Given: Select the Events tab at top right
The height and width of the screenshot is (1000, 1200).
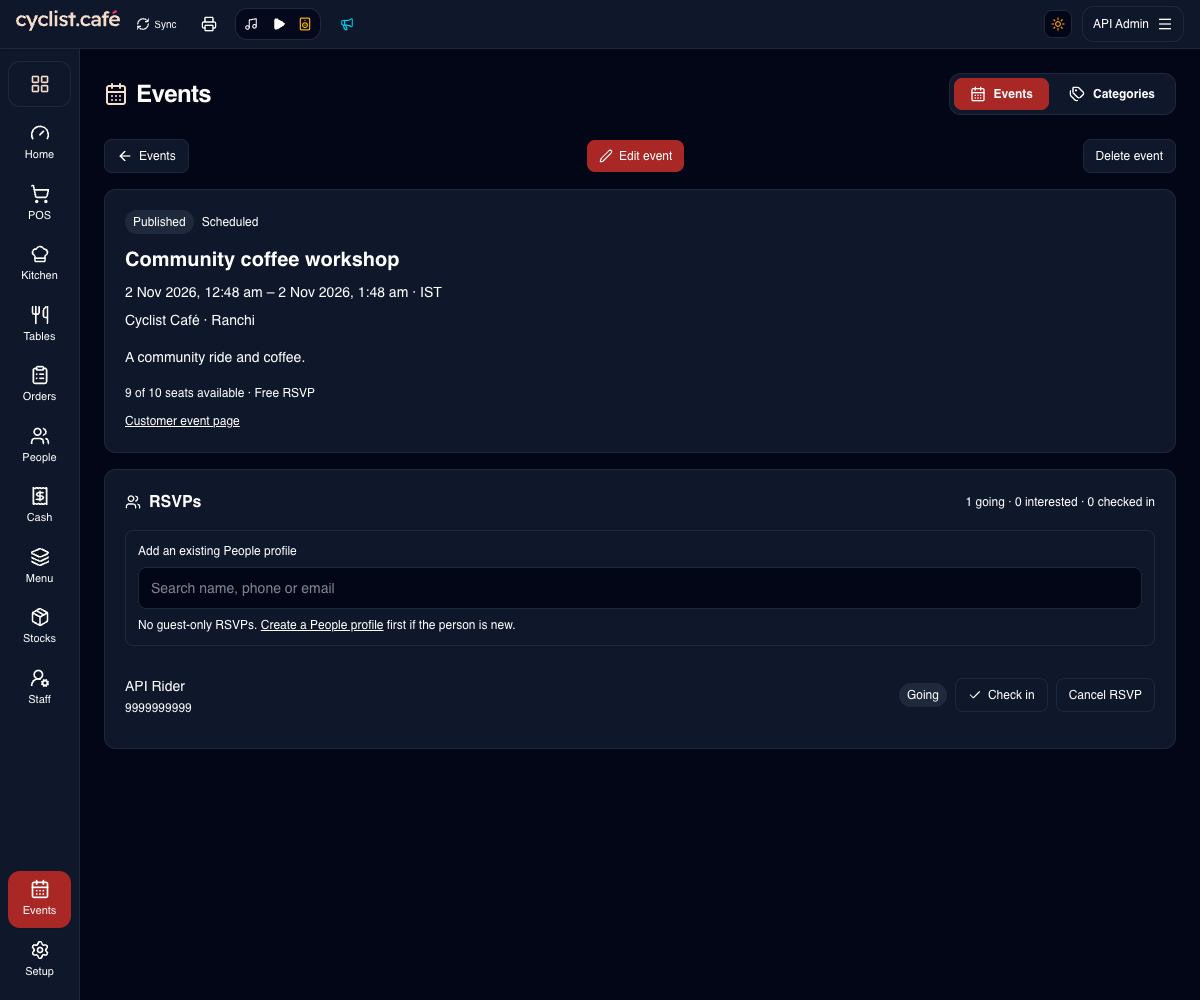Looking at the screenshot, I should point(1001,94).
